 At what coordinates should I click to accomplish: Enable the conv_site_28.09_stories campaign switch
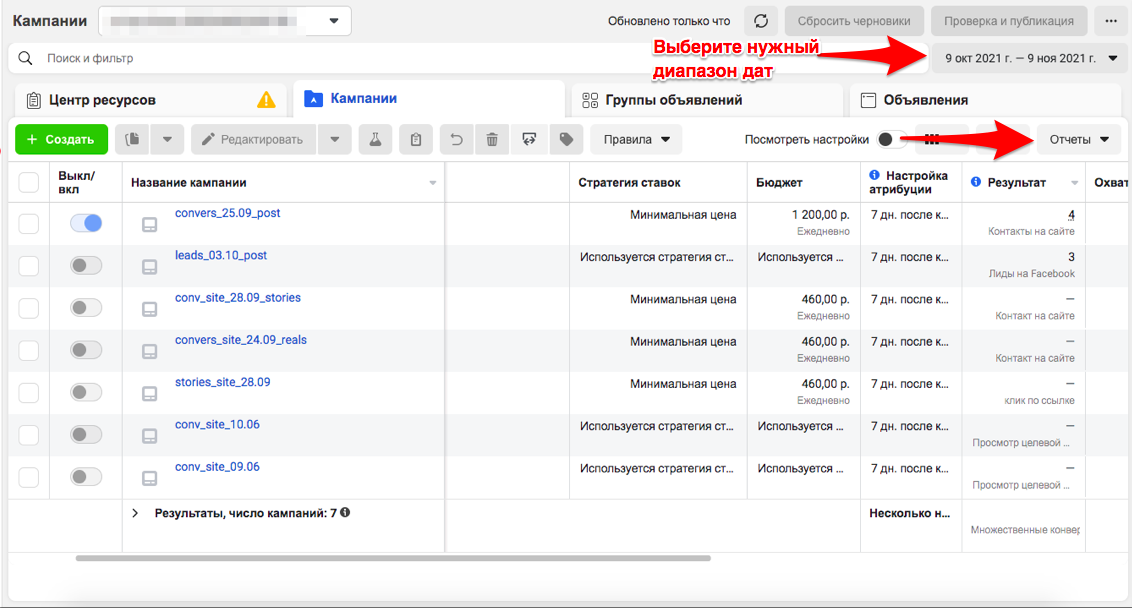pos(86,308)
